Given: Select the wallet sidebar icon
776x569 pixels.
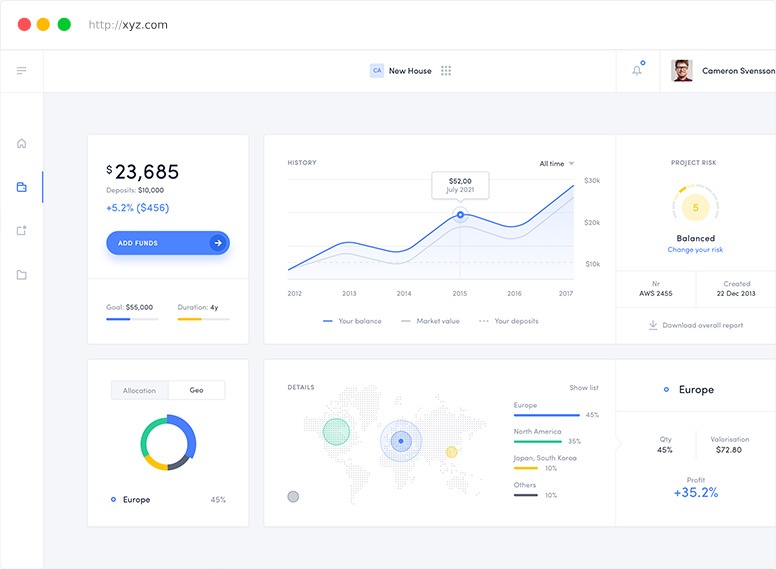Looking at the screenshot, I should [21, 187].
